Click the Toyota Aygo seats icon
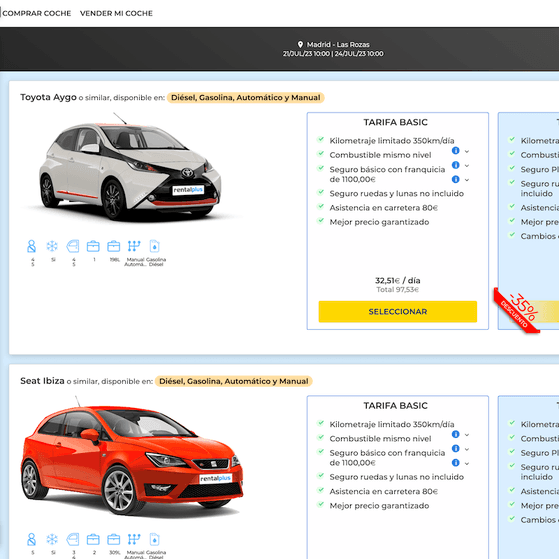This screenshot has width=559, height=559. (32, 246)
